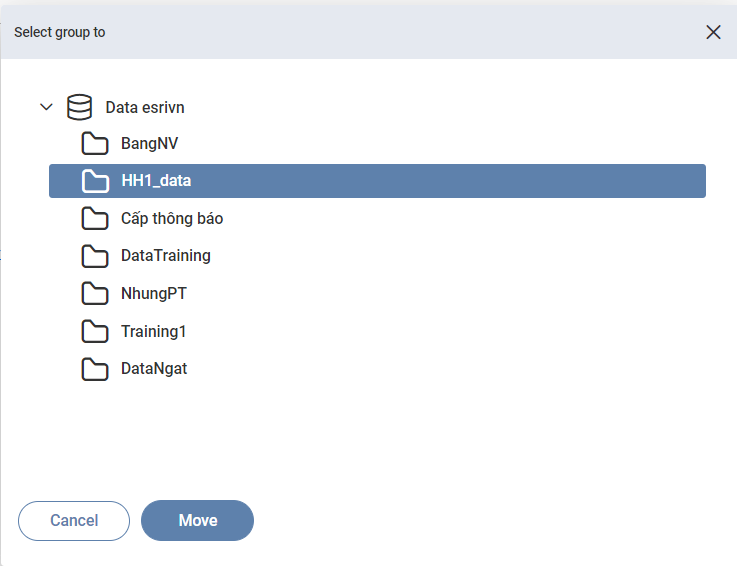737x566 pixels.
Task: Select the NhungPT group label
Action: click(x=154, y=293)
